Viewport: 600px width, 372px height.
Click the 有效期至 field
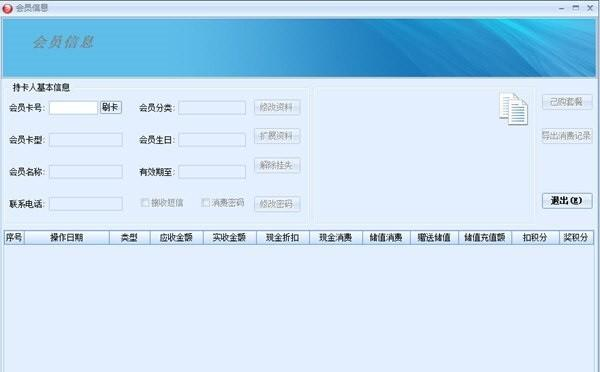pos(212,172)
